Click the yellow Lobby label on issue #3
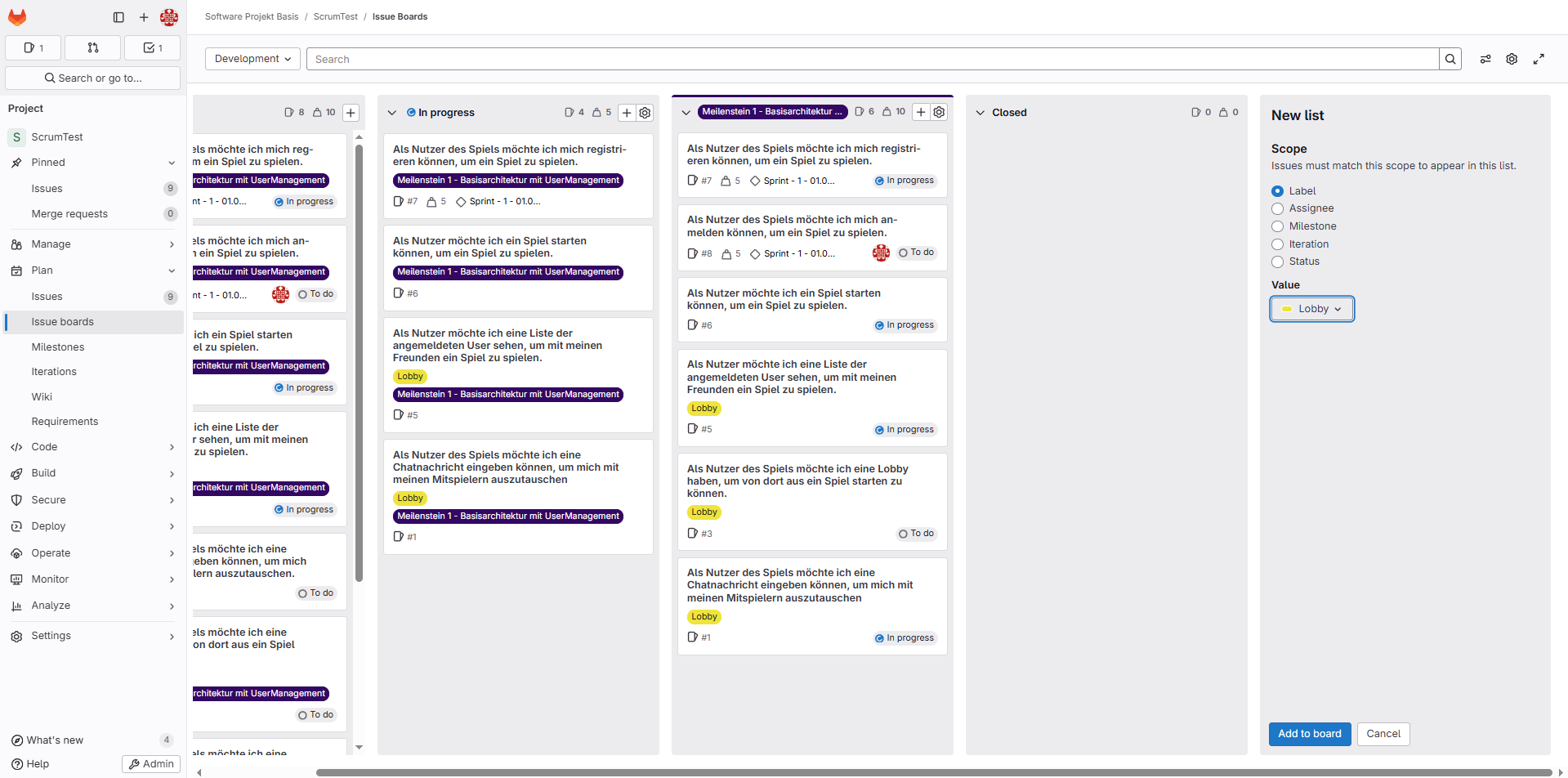 pos(704,512)
